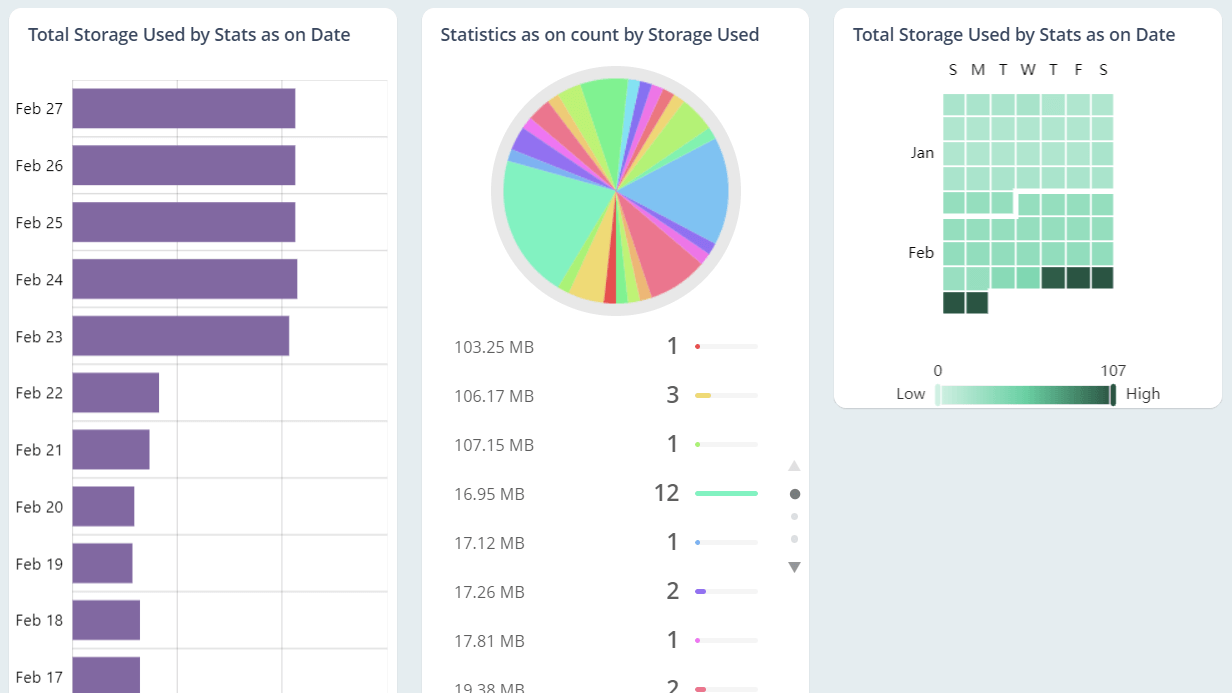Click the blue dot beside 17.12 MB

pos(697,542)
